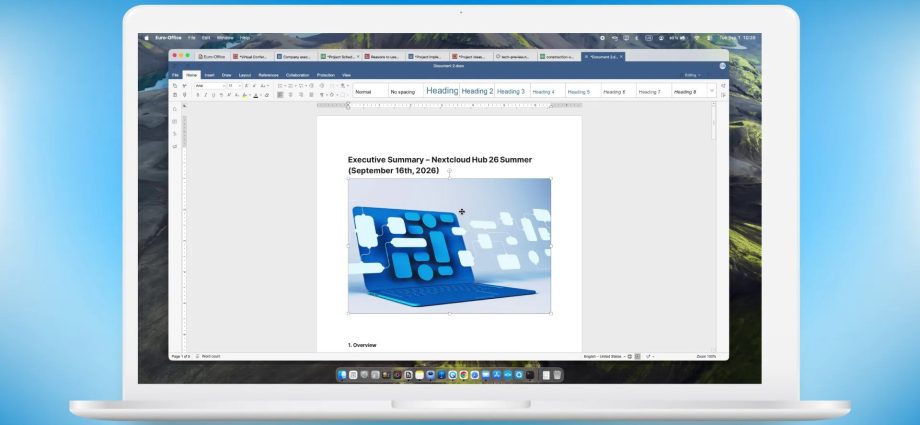Click the increase indent icon
The width and height of the screenshot is (920, 425).
[x=322, y=86]
